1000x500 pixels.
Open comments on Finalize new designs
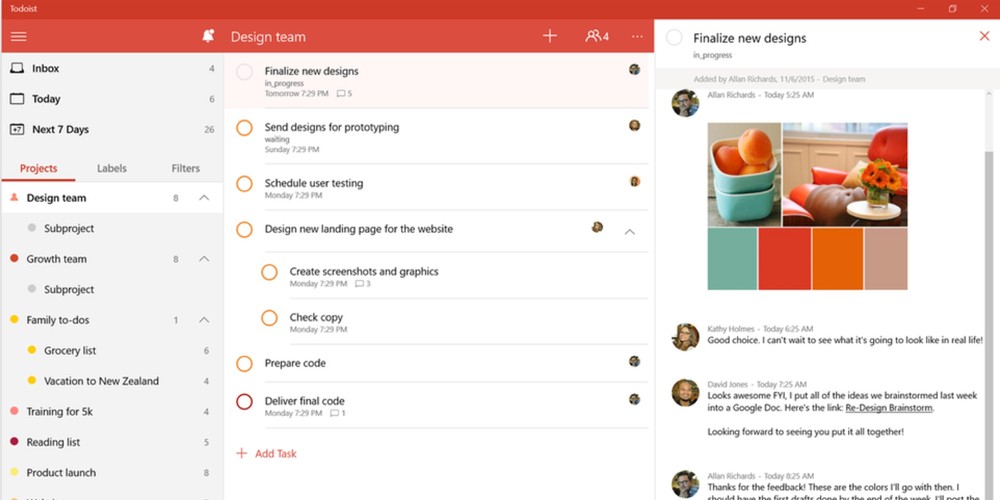tap(344, 94)
